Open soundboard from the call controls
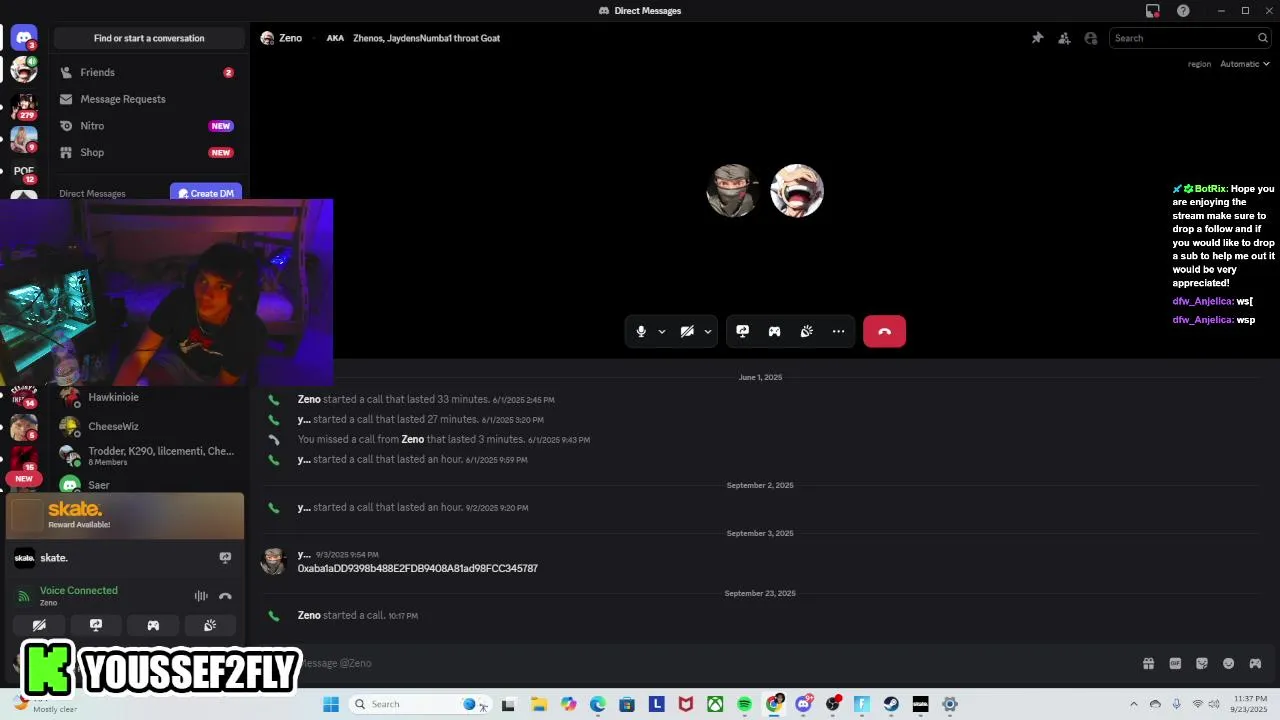Viewport: 1280px width, 720px height. [x=806, y=332]
